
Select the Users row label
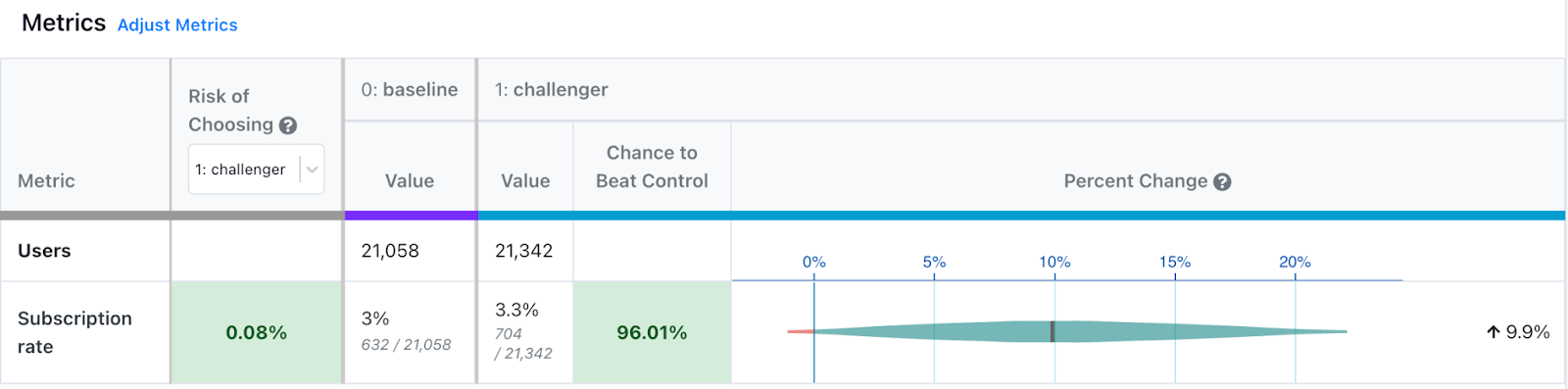coord(44,251)
